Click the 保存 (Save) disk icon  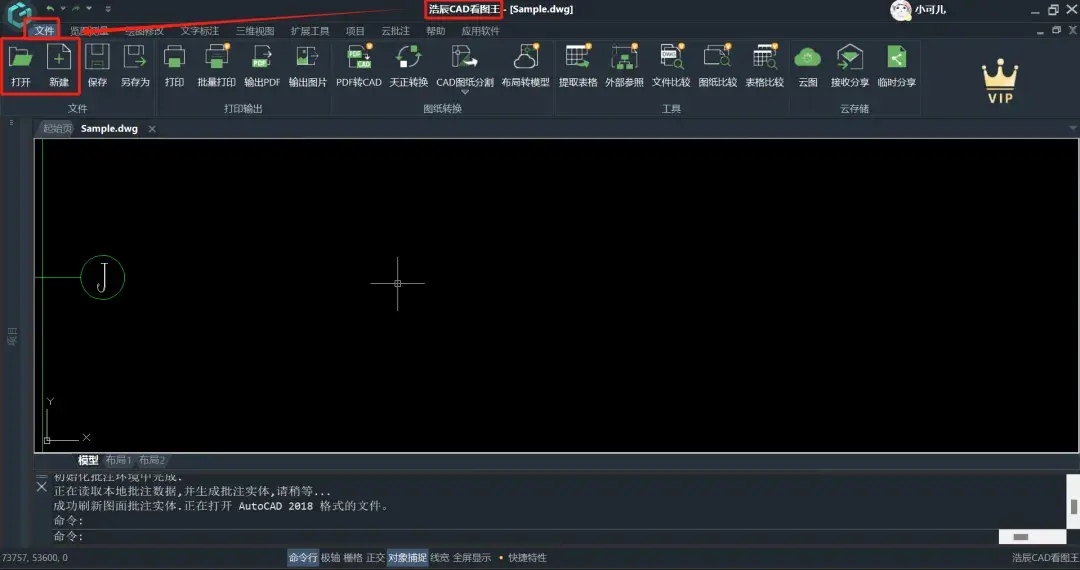pos(97,57)
